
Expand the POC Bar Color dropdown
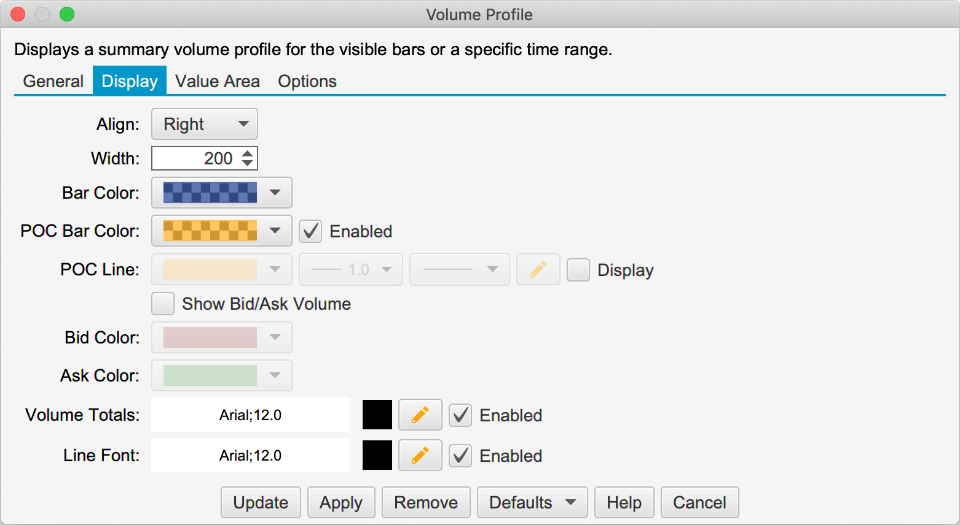[x=221, y=231]
